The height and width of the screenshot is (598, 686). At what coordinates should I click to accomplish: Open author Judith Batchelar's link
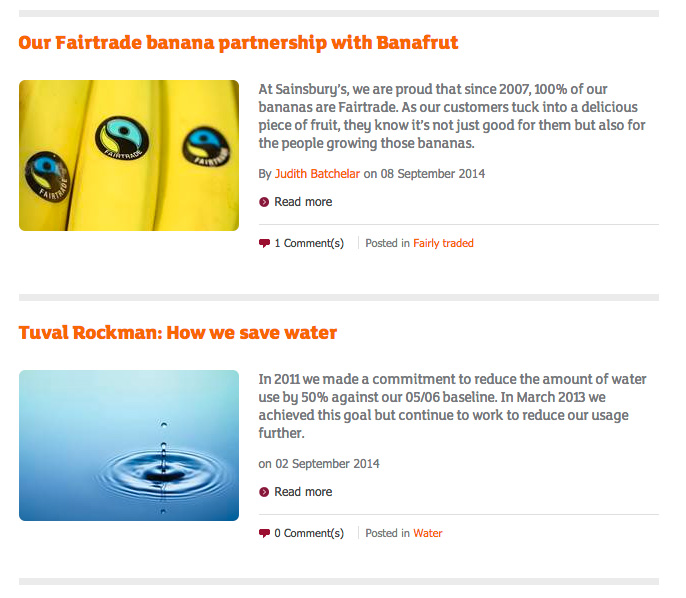point(317,173)
